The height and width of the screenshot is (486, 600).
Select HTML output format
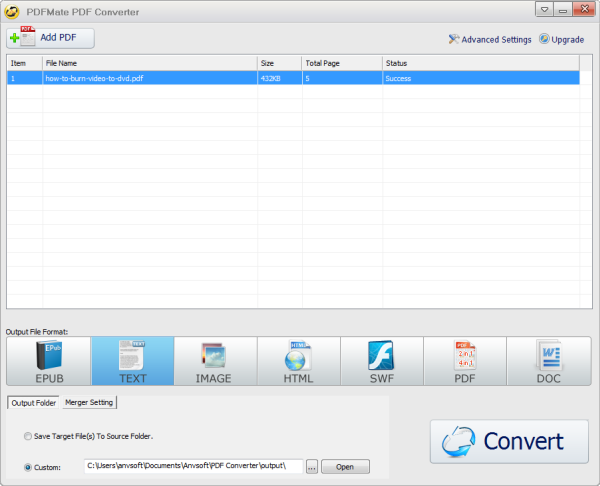tap(298, 361)
